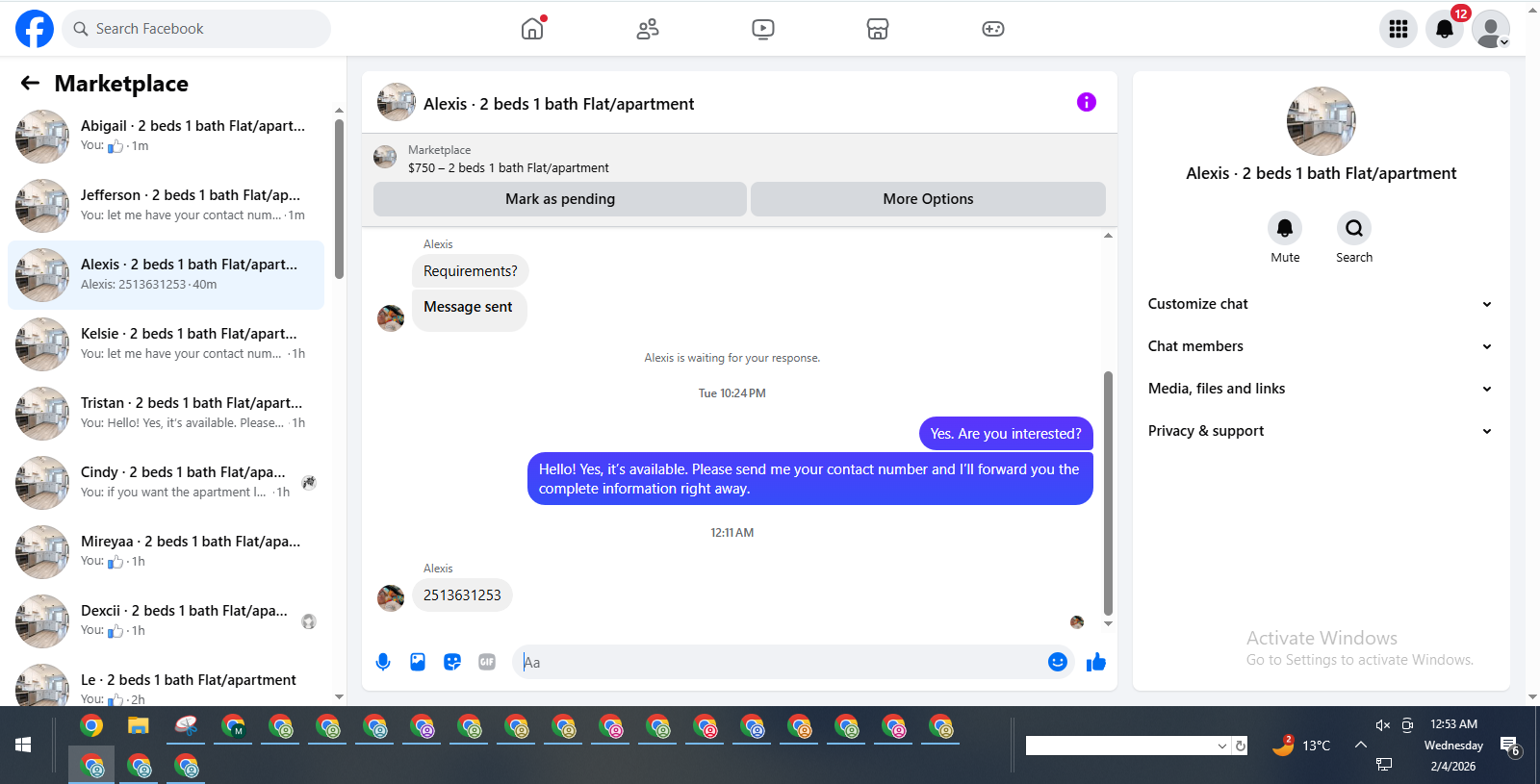Open the weather 13°C widget
Viewport: 1540px width, 784px height.
[1301, 746]
